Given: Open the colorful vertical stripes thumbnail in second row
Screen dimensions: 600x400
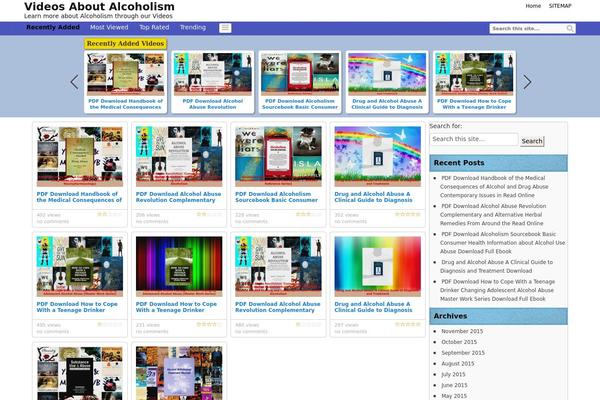Looking at the screenshot, I should click(179, 266).
